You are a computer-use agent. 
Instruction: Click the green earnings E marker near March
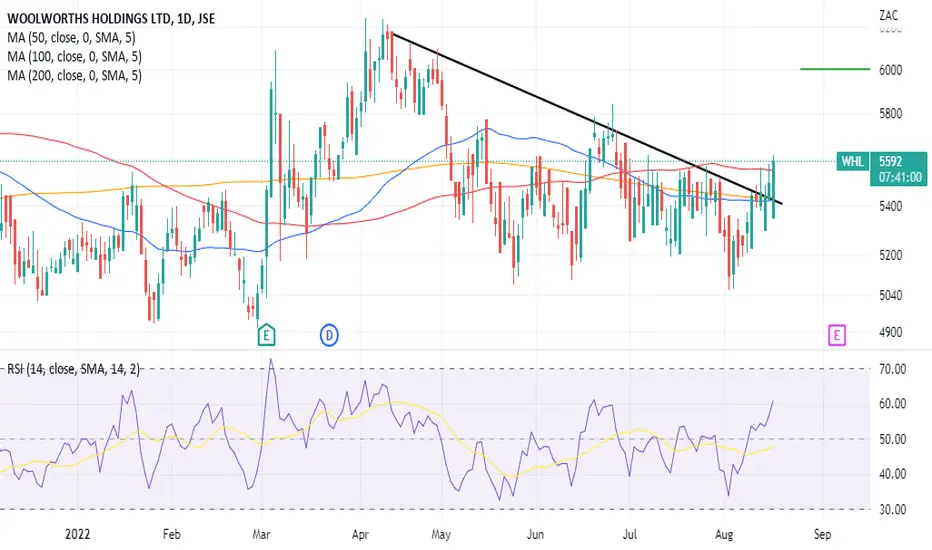click(266, 335)
